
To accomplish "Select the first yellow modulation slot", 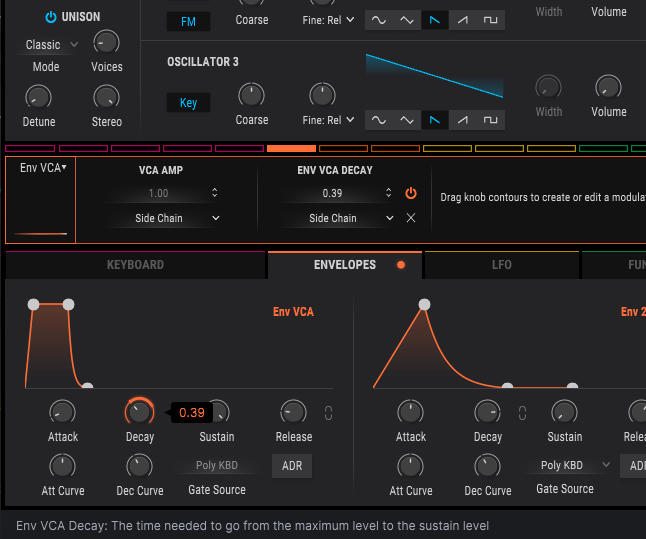I will [447, 148].
